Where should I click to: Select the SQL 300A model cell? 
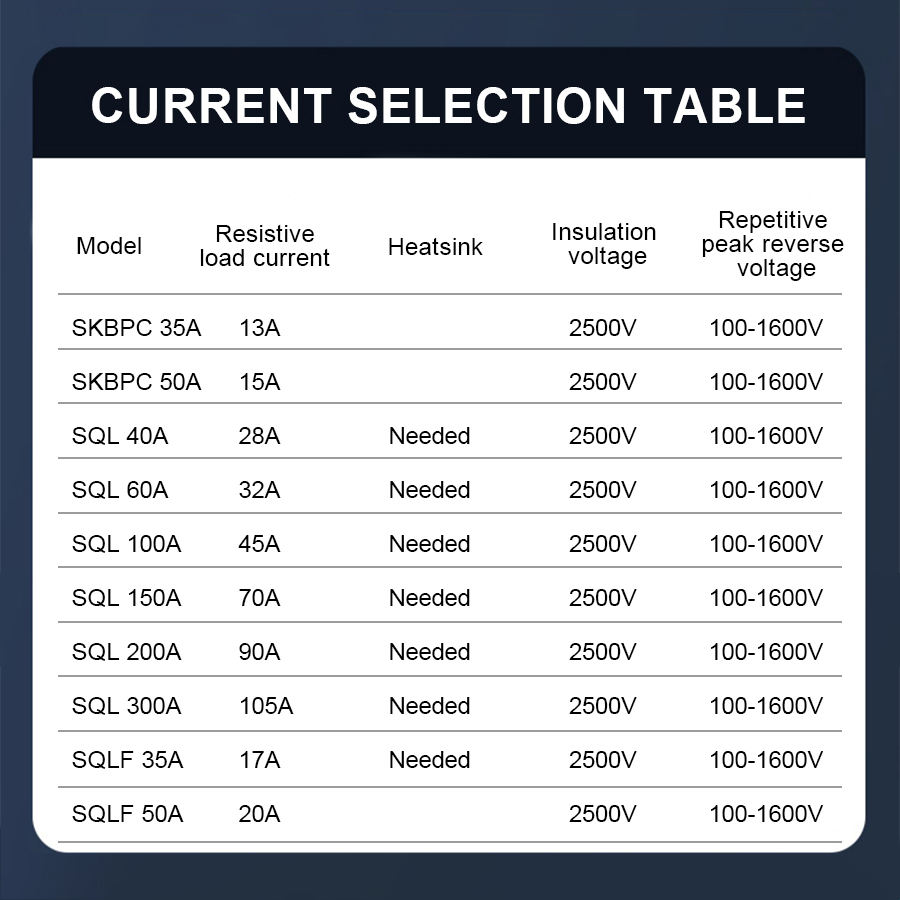[126, 706]
